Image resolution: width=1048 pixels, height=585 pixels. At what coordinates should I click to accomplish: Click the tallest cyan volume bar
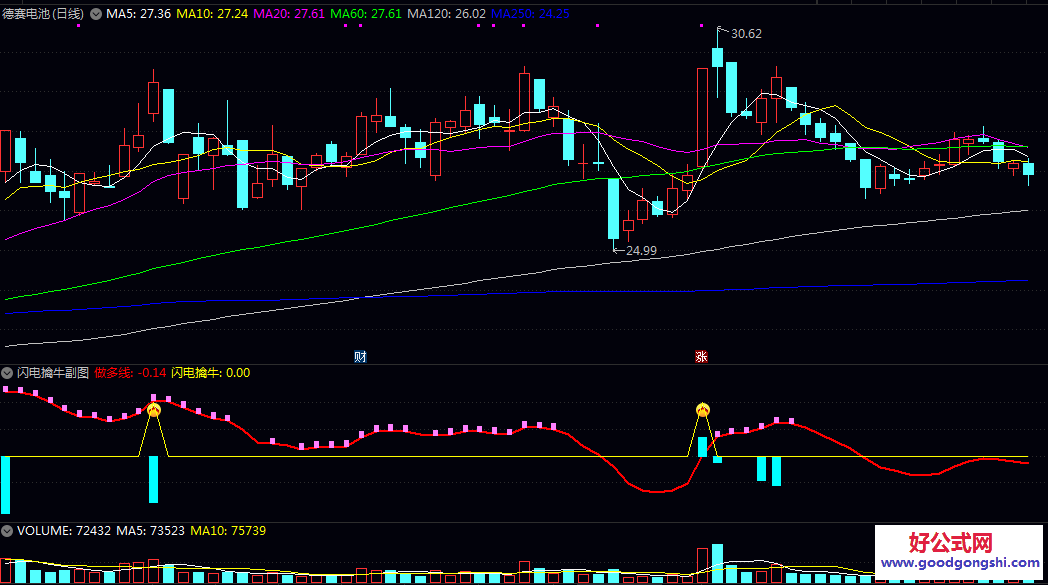717,563
